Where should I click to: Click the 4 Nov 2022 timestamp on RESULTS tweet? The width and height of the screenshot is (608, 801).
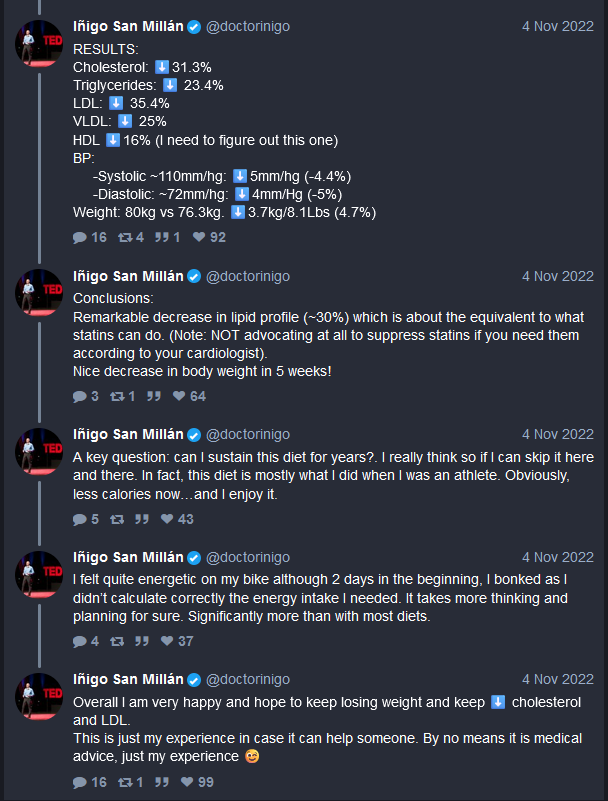click(x=557, y=27)
